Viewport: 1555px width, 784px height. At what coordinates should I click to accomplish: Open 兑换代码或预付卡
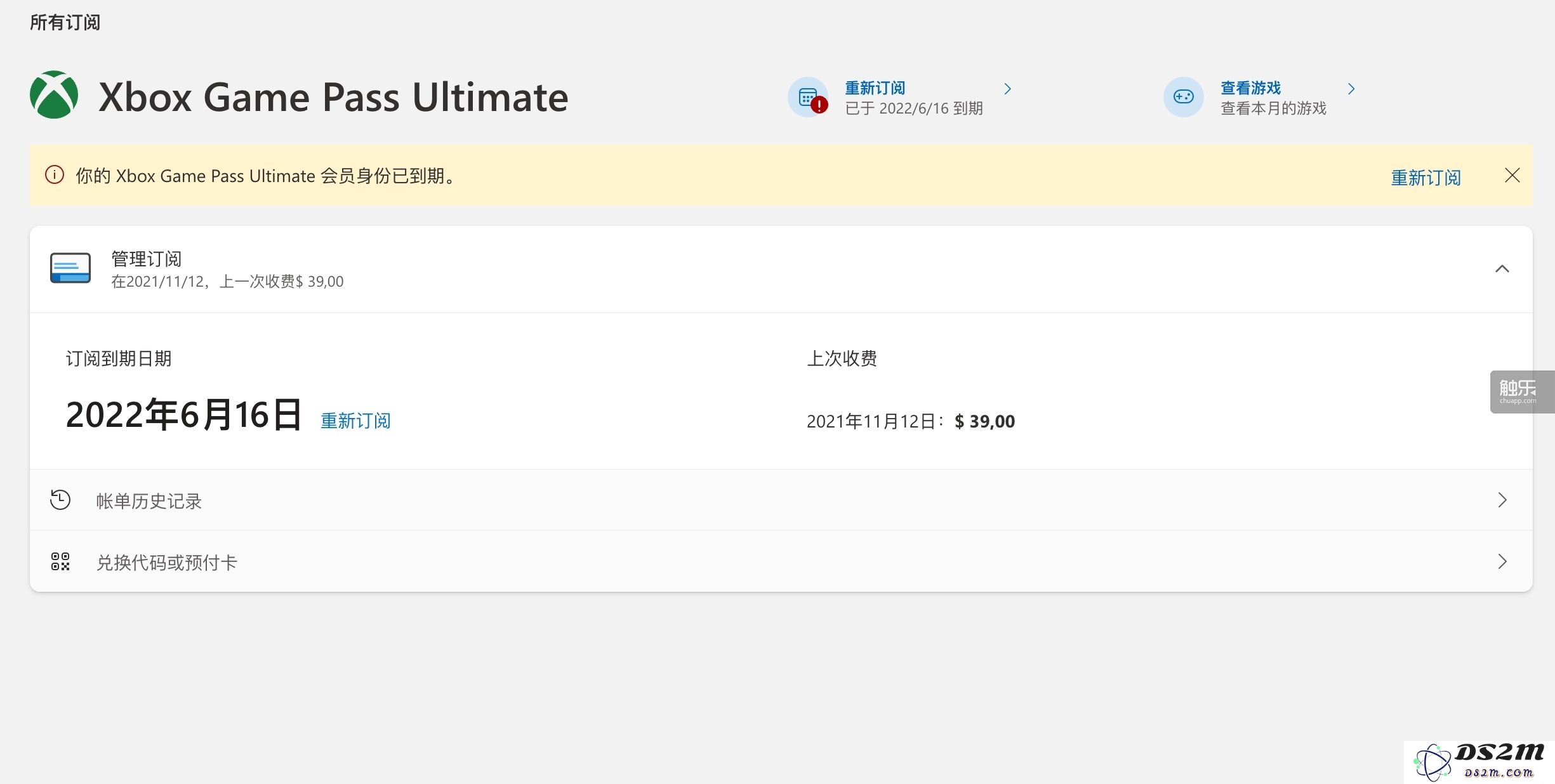coord(781,561)
